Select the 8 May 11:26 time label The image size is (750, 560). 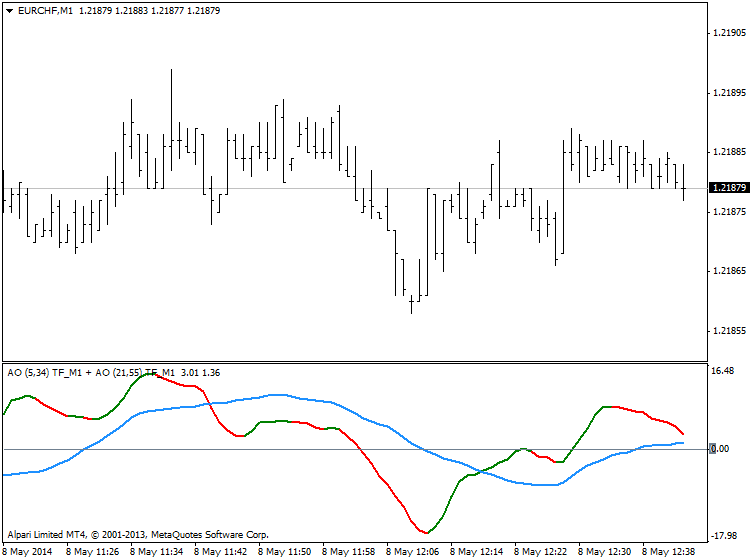tap(93, 551)
